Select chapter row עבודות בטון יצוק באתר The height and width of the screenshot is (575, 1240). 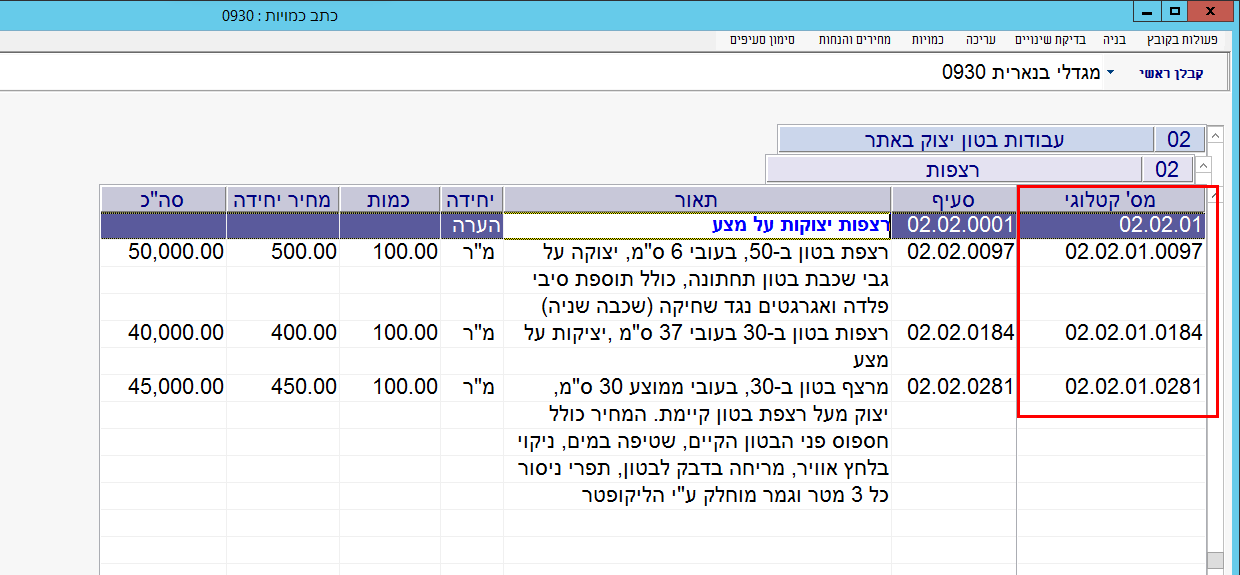coord(966,139)
